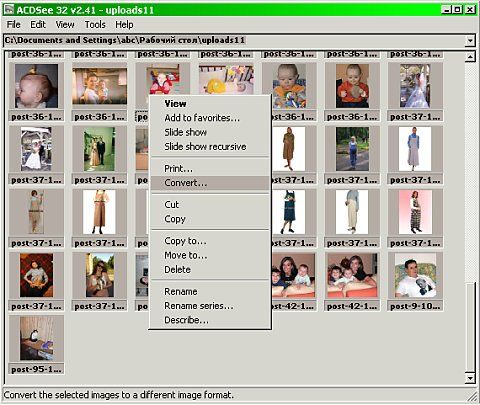Select bride in white veil thumbnail

point(415,86)
